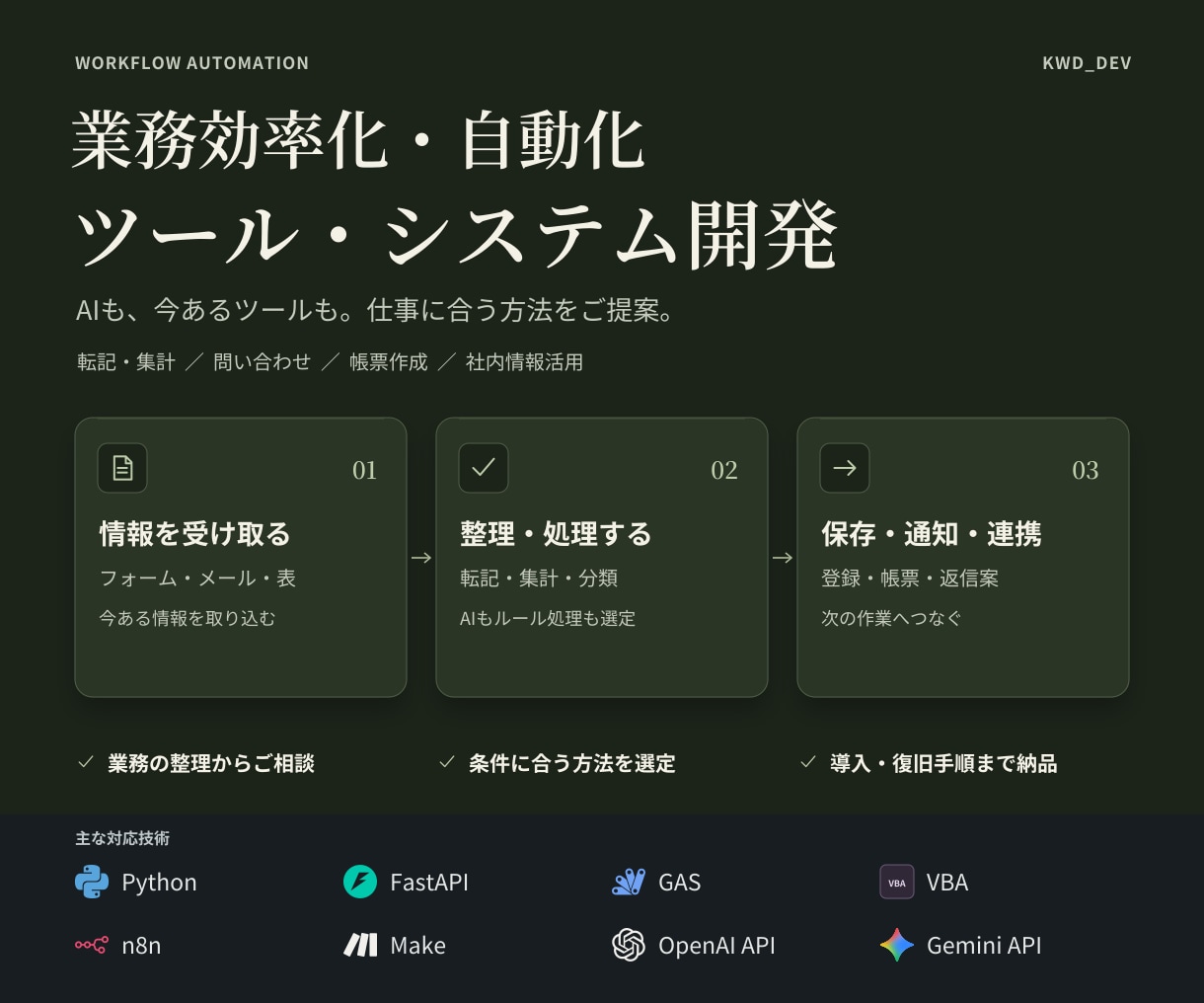The image size is (1204, 1003).
Task: Click the OpenAI knot logo
Action: pos(629,945)
